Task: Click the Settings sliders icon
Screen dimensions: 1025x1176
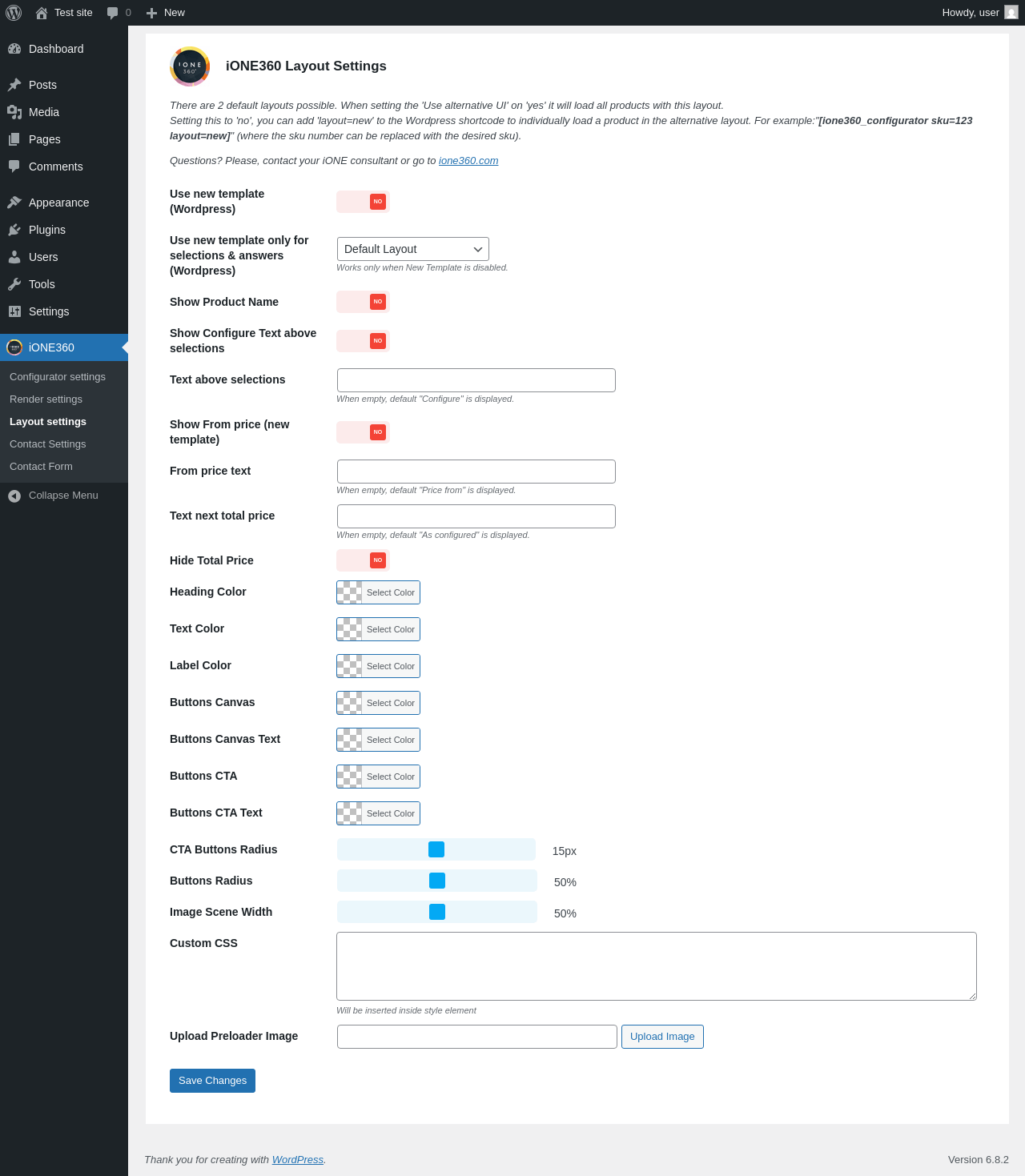Action: coord(14,311)
